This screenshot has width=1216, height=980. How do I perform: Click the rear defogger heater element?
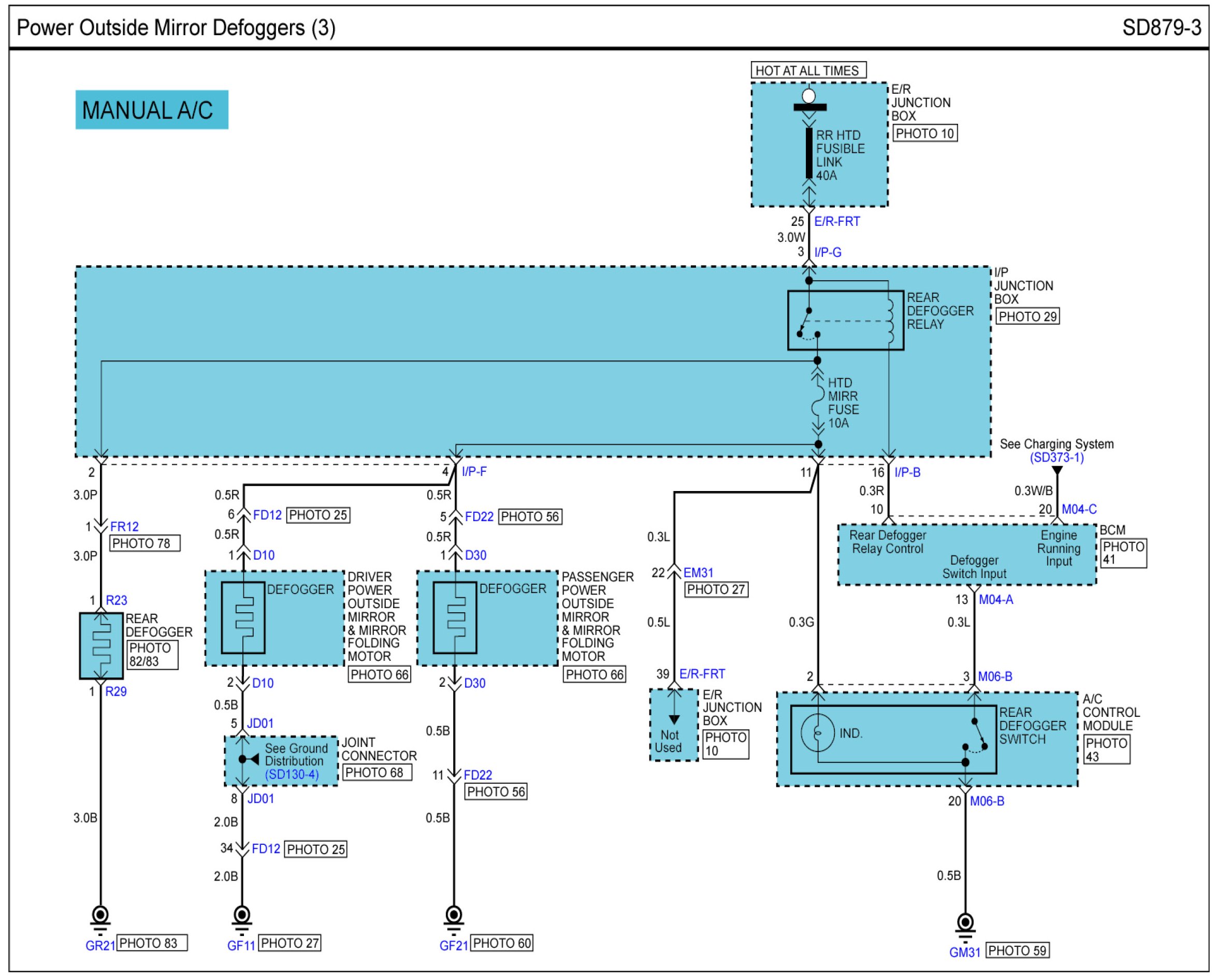[x=101, y=646]
